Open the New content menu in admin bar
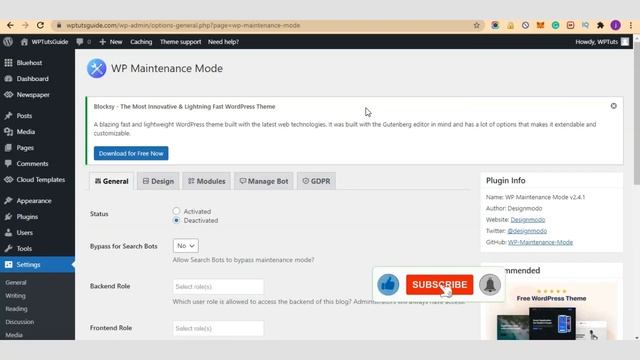Image resolution: width=640 pixels, height=360 pixels. 111,42
